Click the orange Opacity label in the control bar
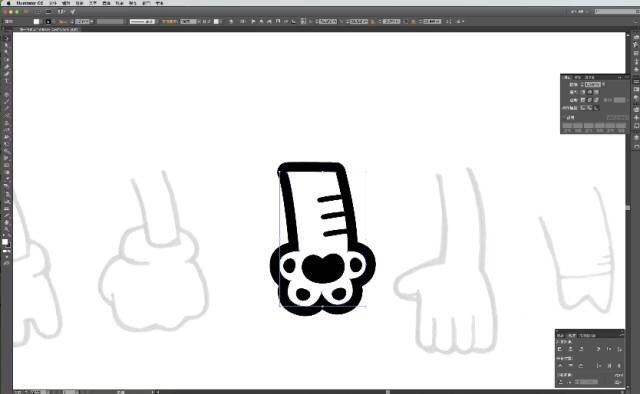Image resolution: width=640 pixels, height=394 pixels. [x=169, y=21]
